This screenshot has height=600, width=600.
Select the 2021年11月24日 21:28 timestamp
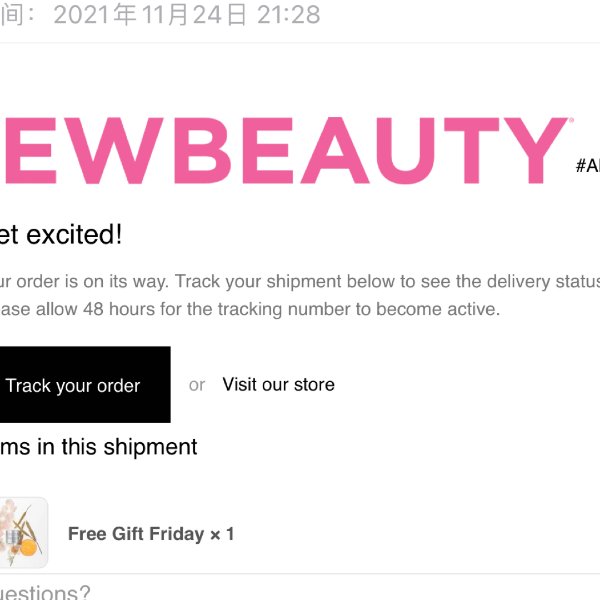187,15
